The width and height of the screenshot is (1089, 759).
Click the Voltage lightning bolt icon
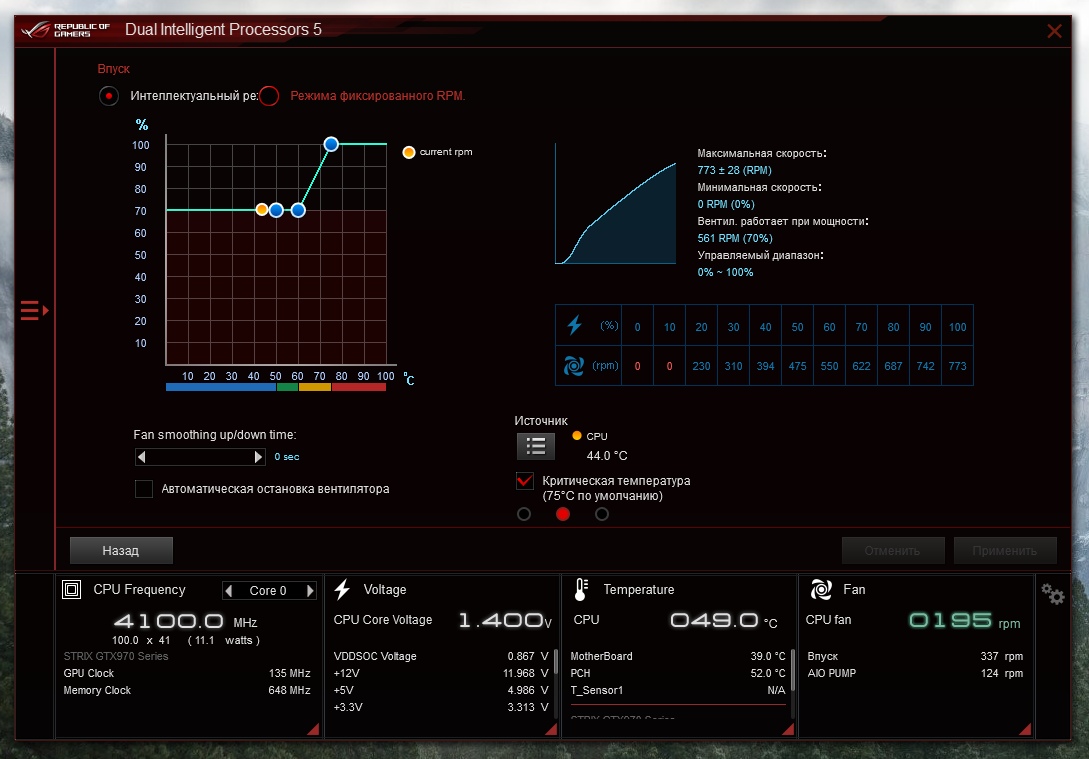342,590
